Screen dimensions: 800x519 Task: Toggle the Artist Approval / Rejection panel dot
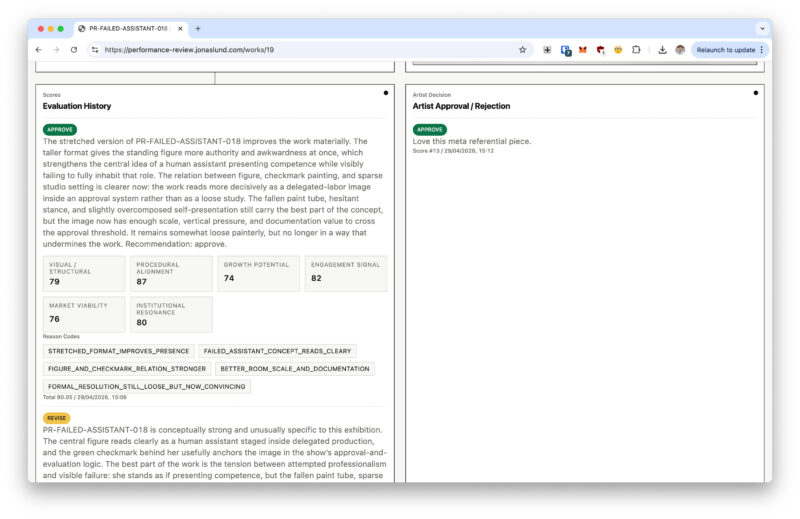(756, 93)
